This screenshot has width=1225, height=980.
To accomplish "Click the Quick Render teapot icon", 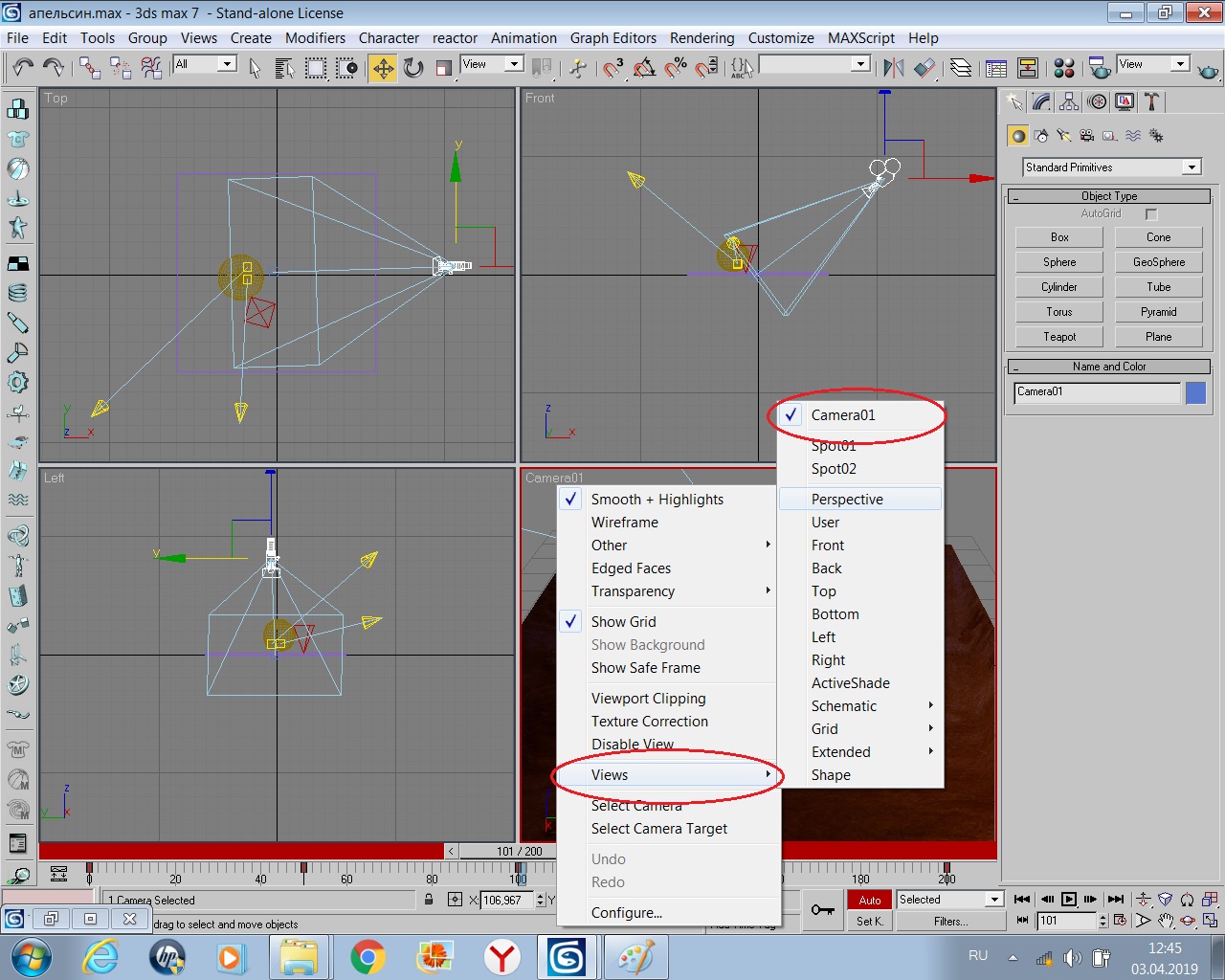I will [x=1208, y=69].
